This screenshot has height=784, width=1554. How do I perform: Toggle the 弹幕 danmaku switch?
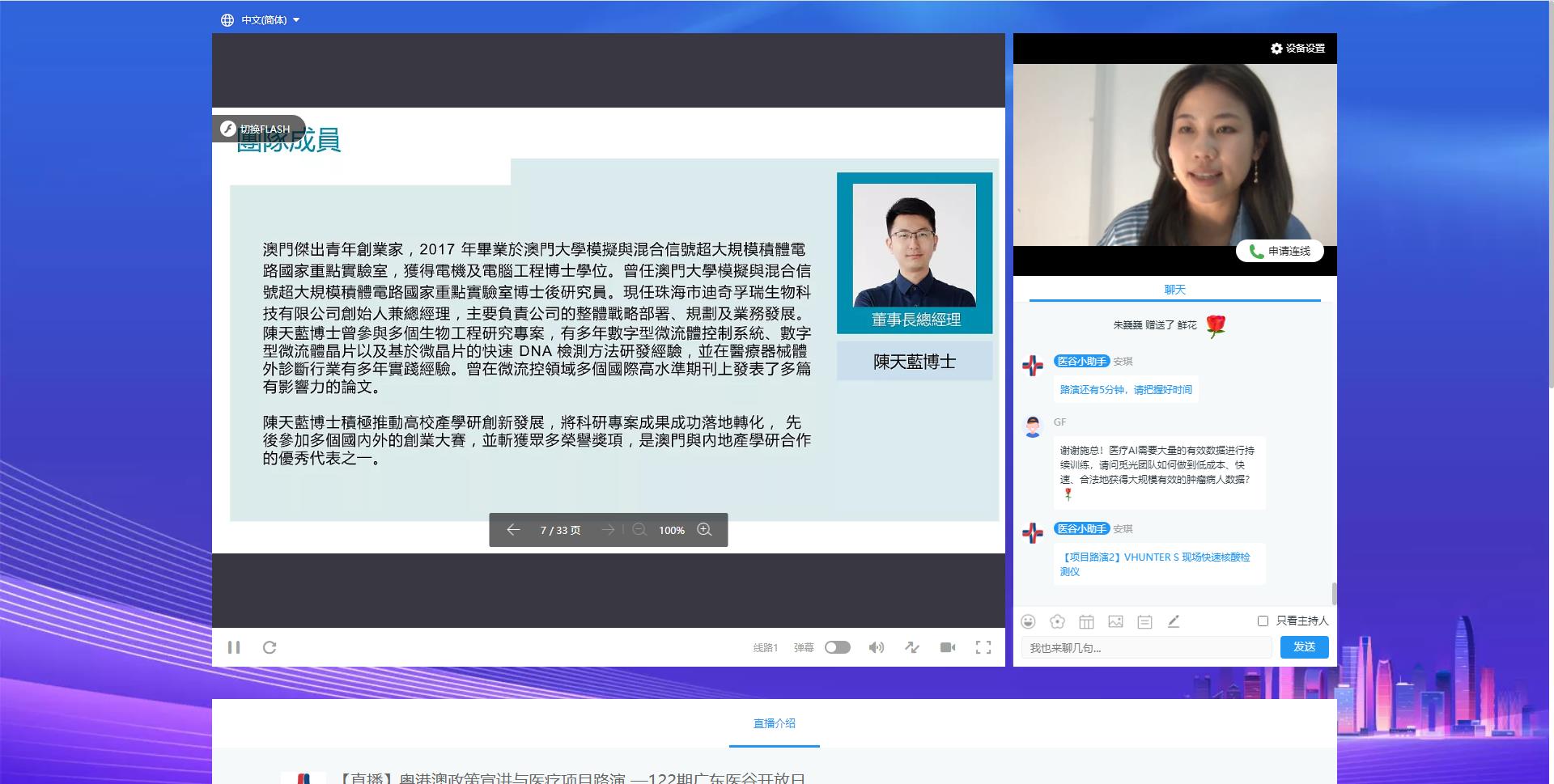pyautogui.click(x=837, y=647)
